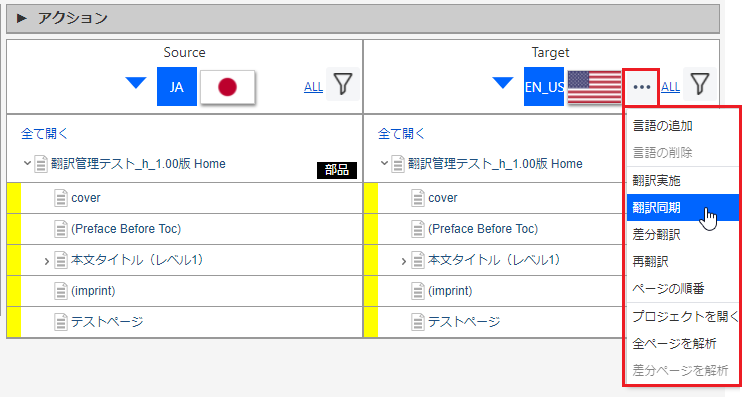The image size is (744, 397).
Task: Click the Source cover page icon
Action: [x=61, y=198]
